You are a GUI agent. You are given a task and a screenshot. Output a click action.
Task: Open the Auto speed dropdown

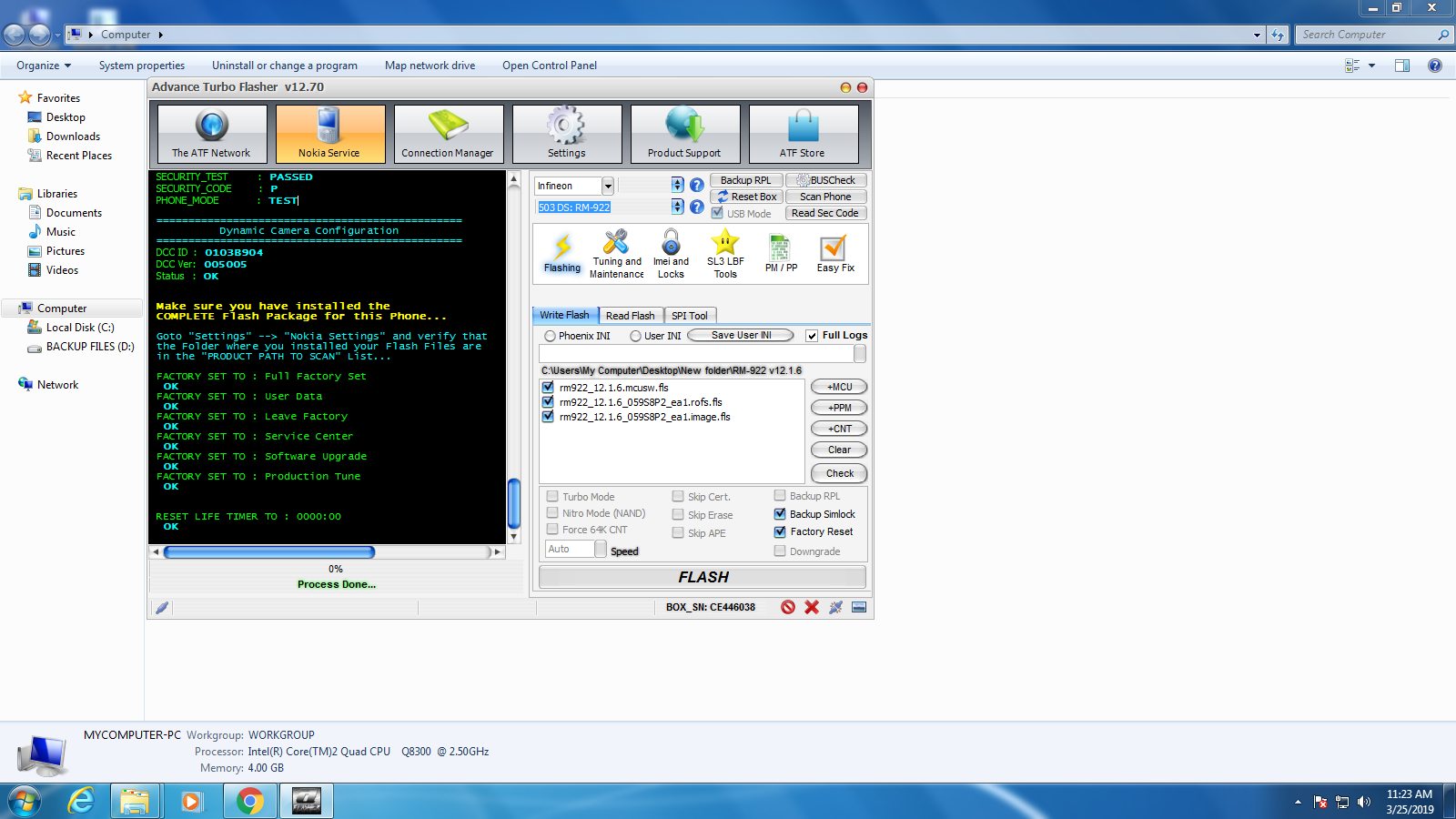tap(601, 549)
